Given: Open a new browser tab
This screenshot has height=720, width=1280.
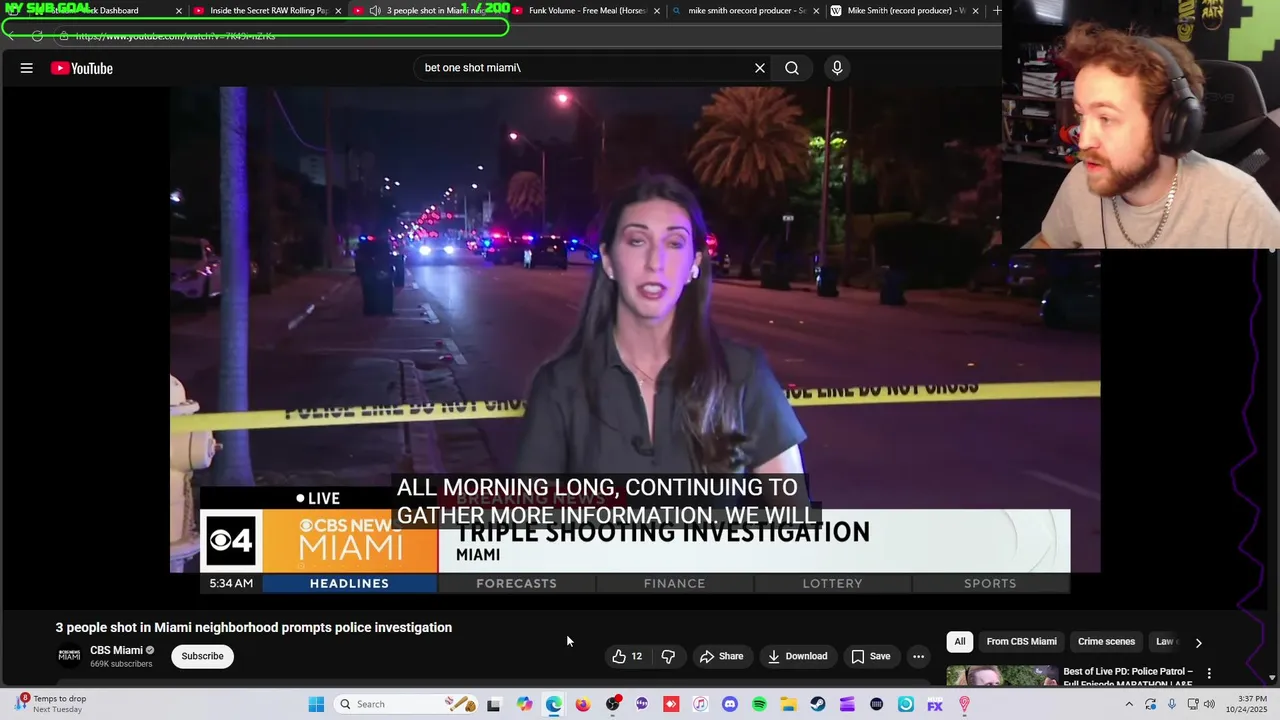Looking at the screenshot, I should (x=997, y=11).
